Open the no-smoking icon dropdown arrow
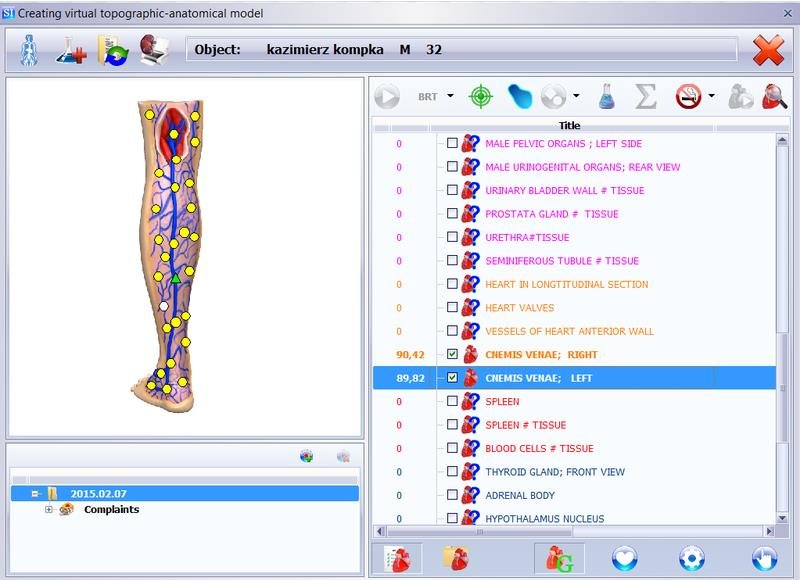The image size is (800, 580). click(x=710, y=97)
